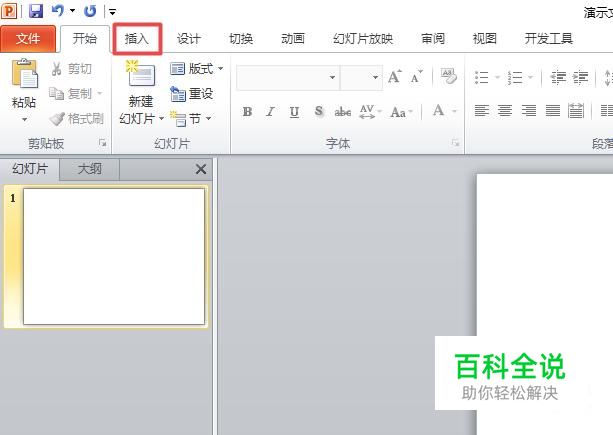
Task: Click the 剪切 (Cut) scissors button
Action: tap(72, 69)
